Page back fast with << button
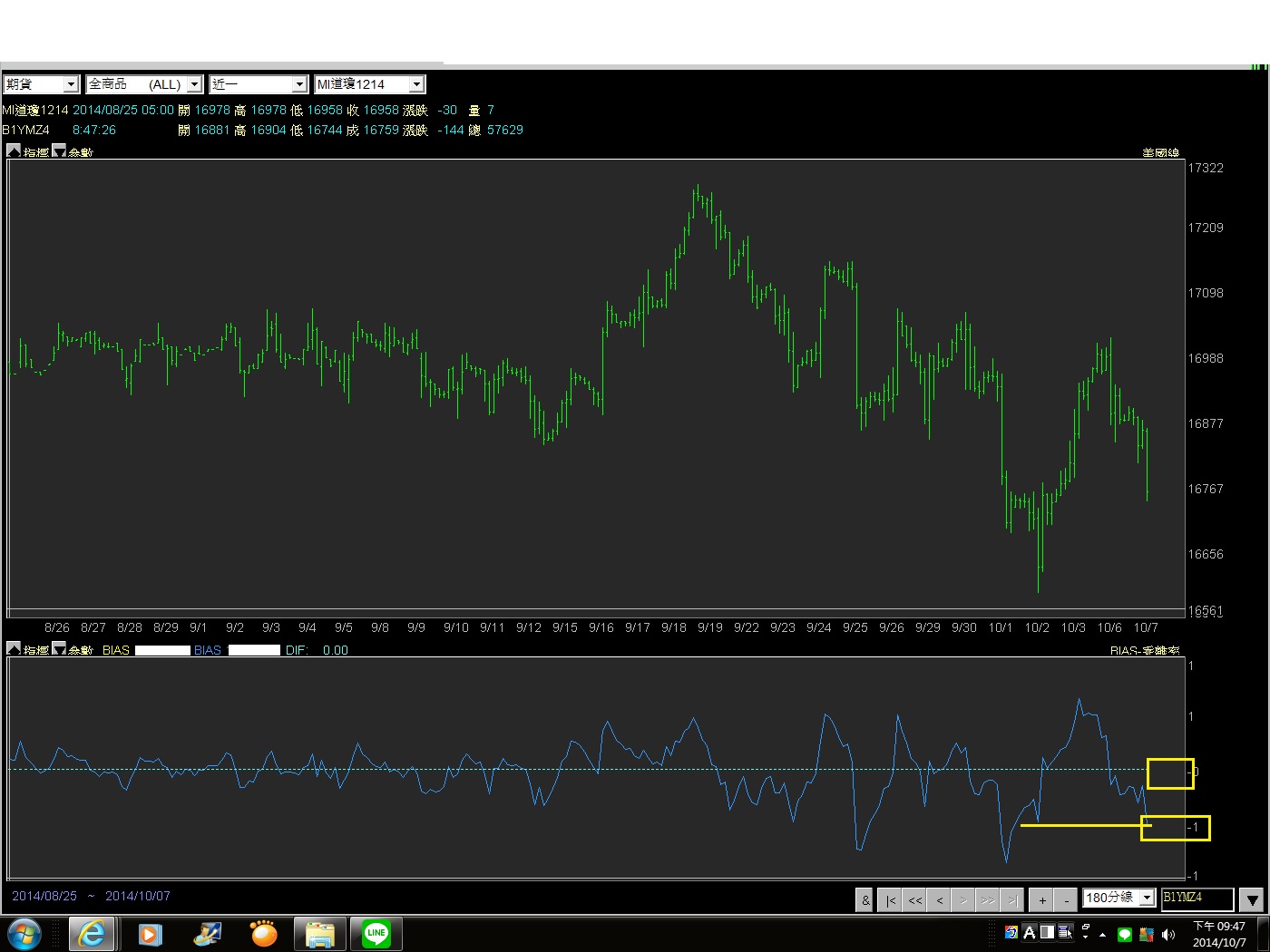The image size is (1270, 952). point(915,899)
